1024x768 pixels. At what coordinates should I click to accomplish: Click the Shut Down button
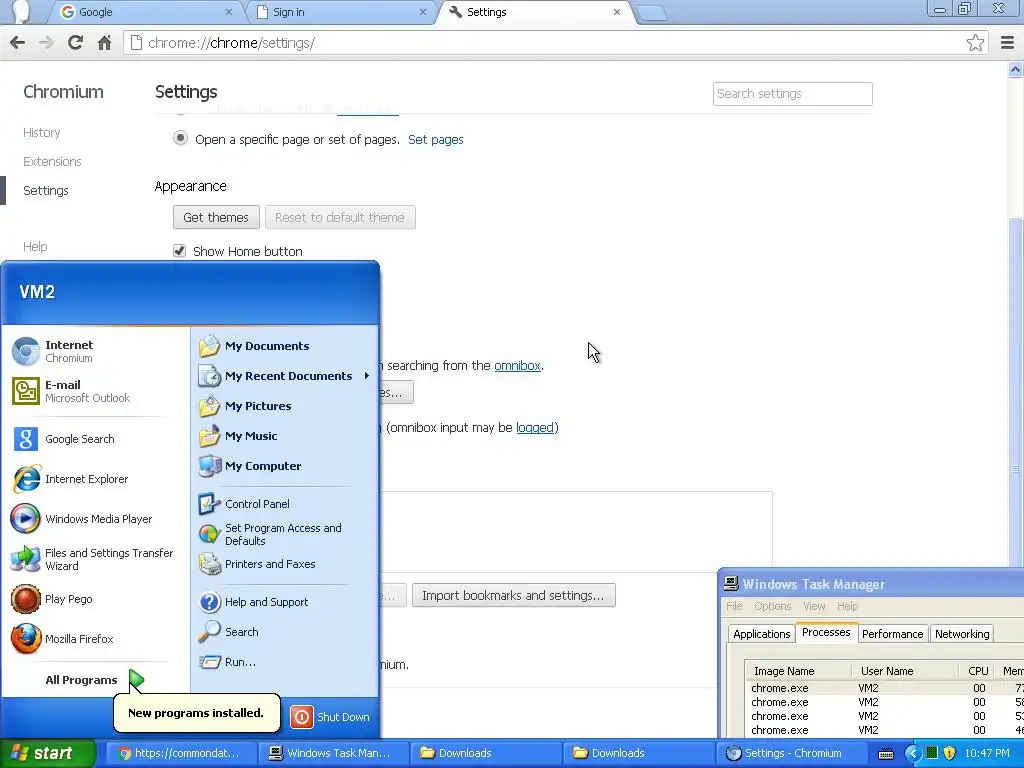point(330,717)
